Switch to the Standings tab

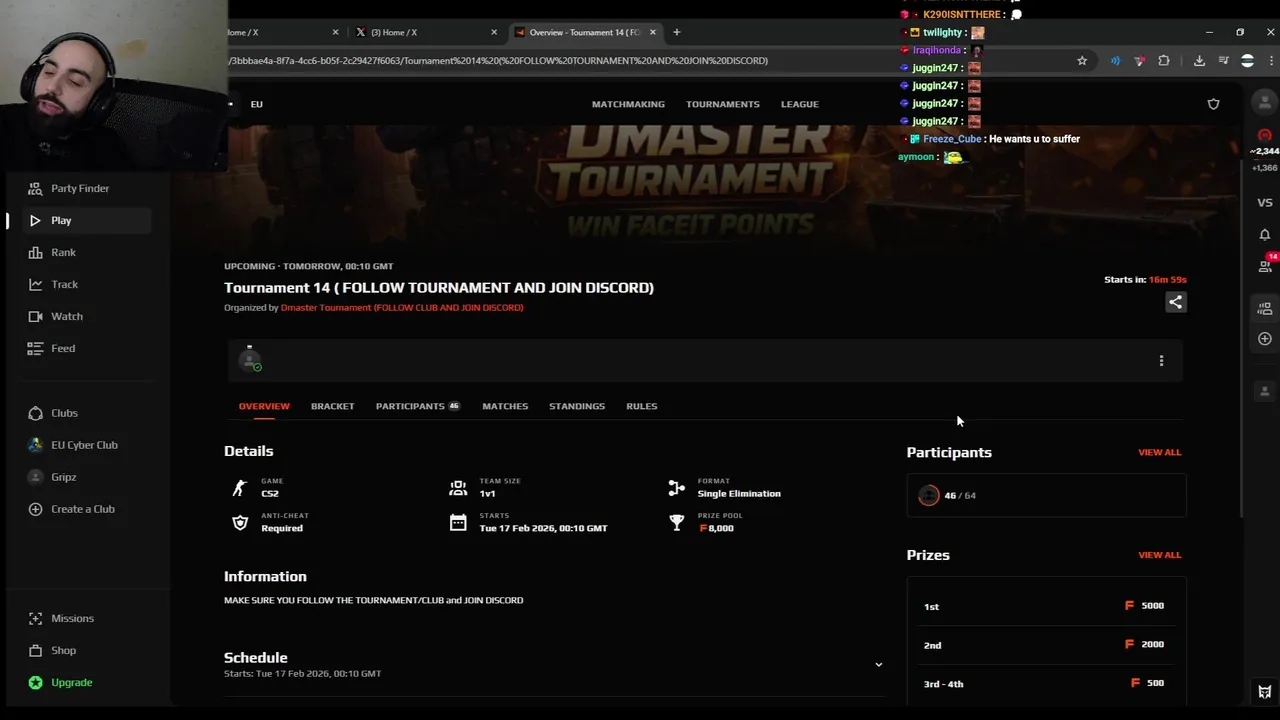[577, 406]
